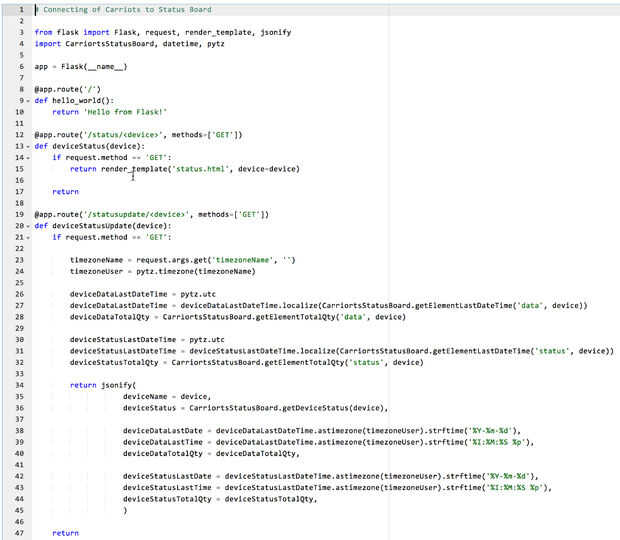Click 'deviceStatusTotalQty' at start of line 32
Image resolution: width=620 pixels, height=540 pixels.
point(114,363)
